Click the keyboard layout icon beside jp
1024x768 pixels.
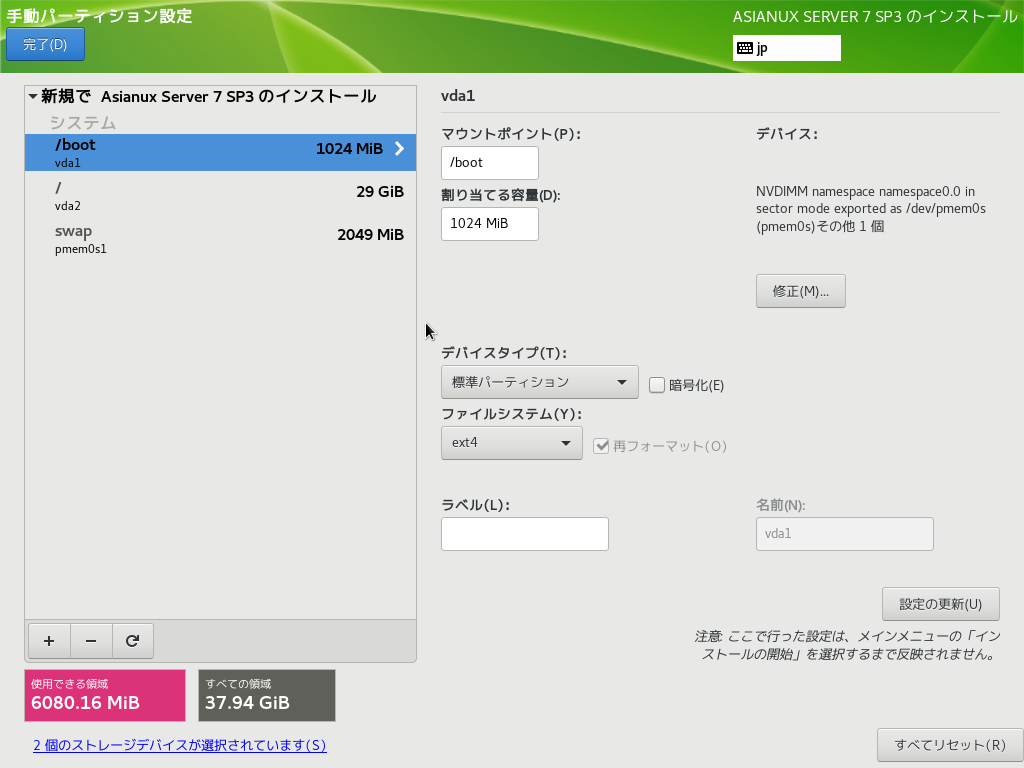coord(745,48)
